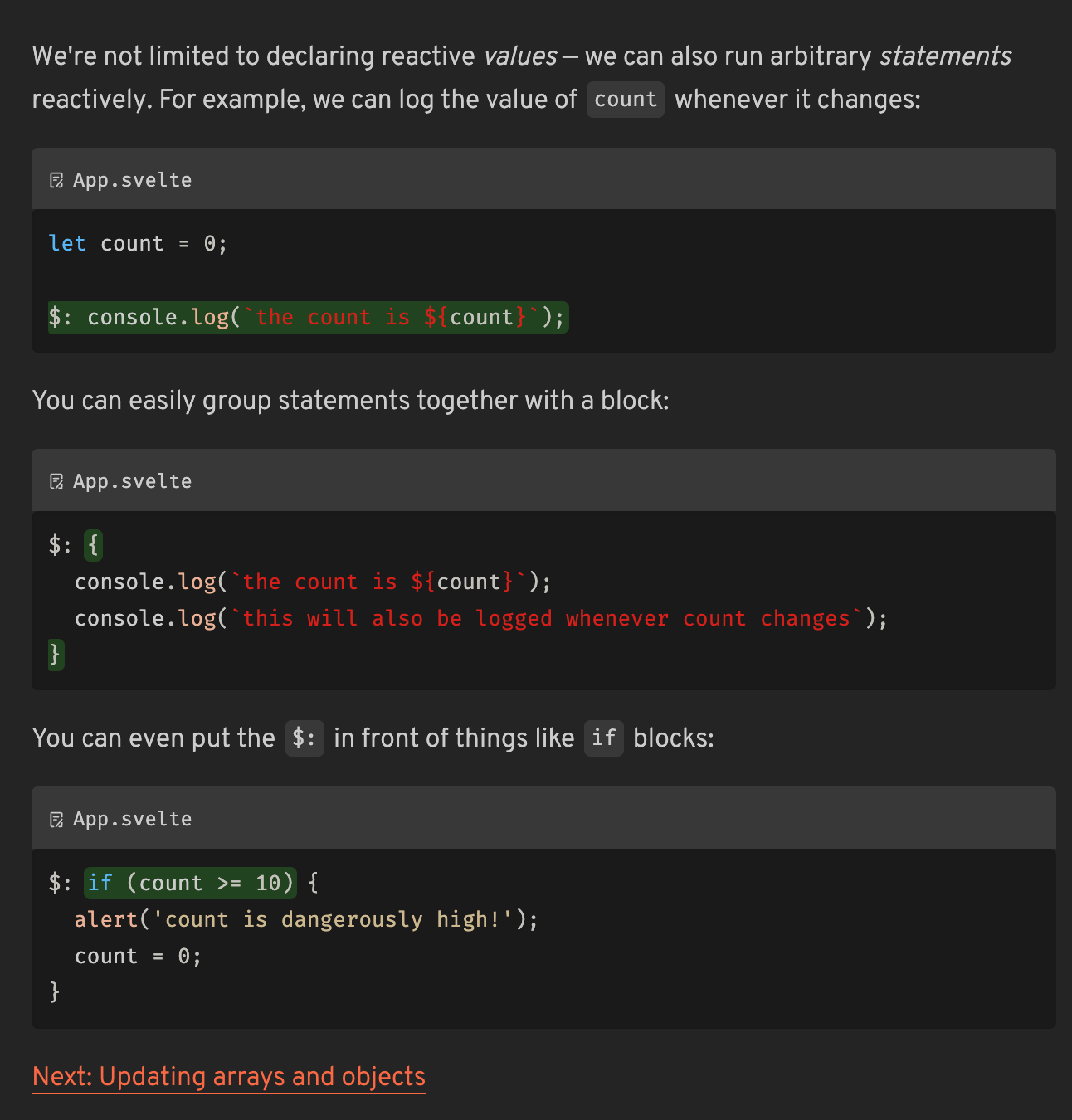Image resolution: width=1072 pixels, height=1120 pixels.
Task: Click the indented 'console.log(`the count is' line in the second block
Action: pos(313,582)
